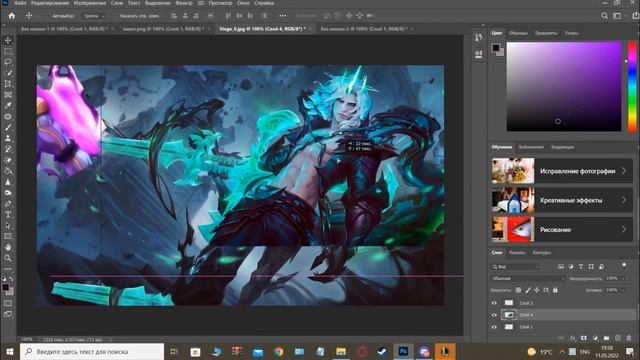640x360 pixels.
Task: Delete layer with trash icon
Action: tap(629, 338)
